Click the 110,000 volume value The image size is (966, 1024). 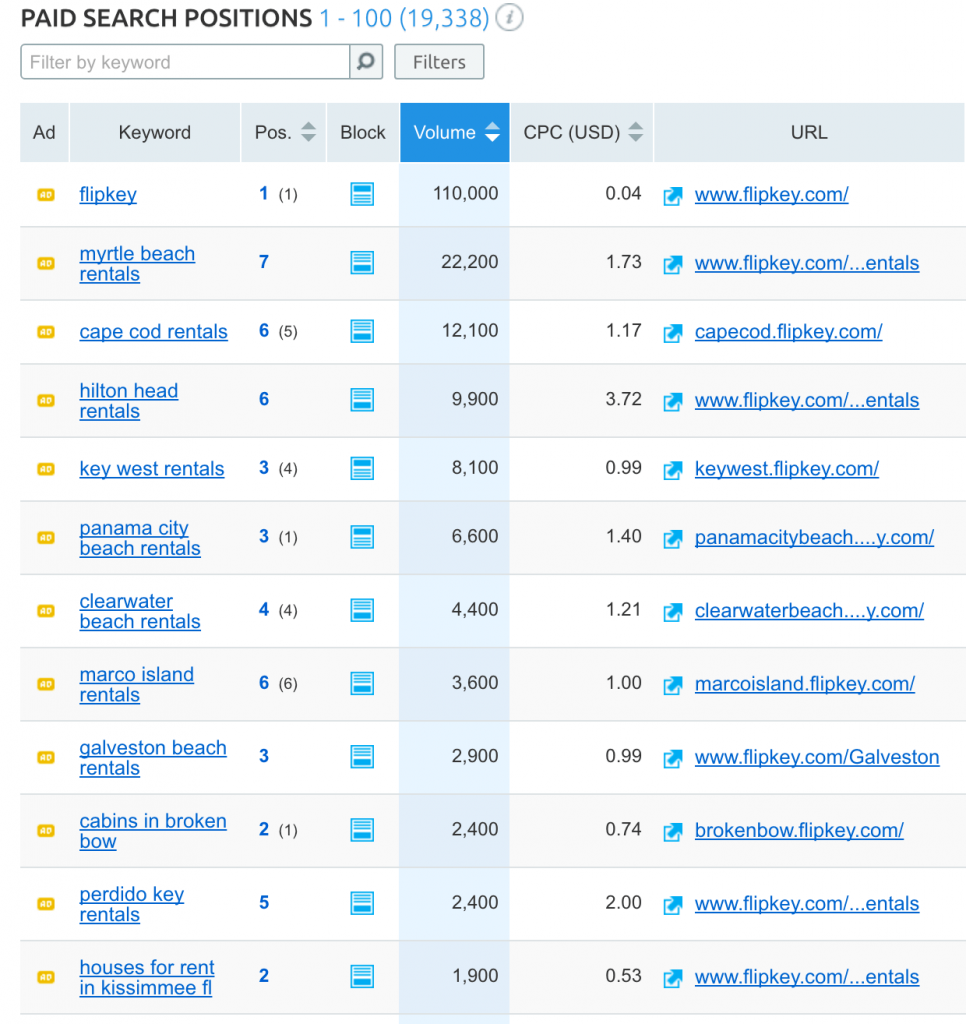coord(466,193)
